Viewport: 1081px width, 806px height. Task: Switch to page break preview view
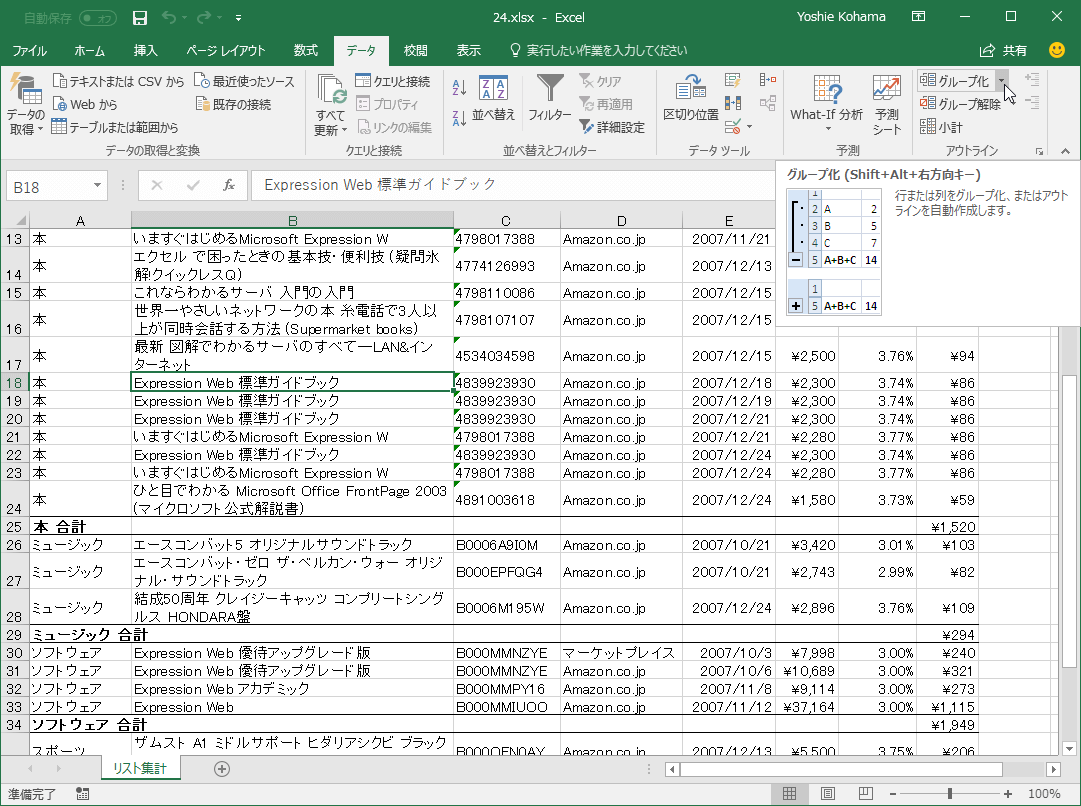(865, 794)
